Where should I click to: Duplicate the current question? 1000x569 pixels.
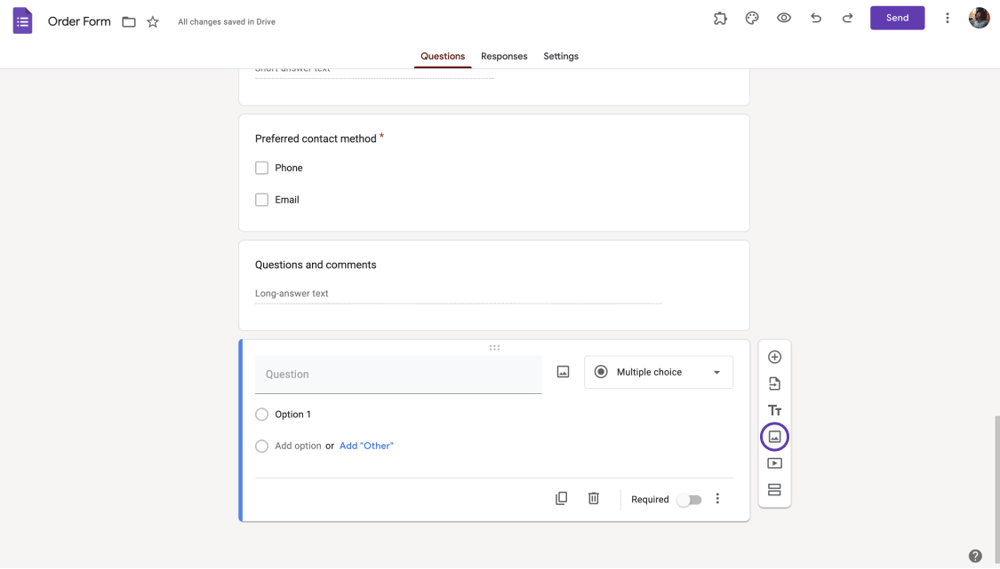click(561, 499)
